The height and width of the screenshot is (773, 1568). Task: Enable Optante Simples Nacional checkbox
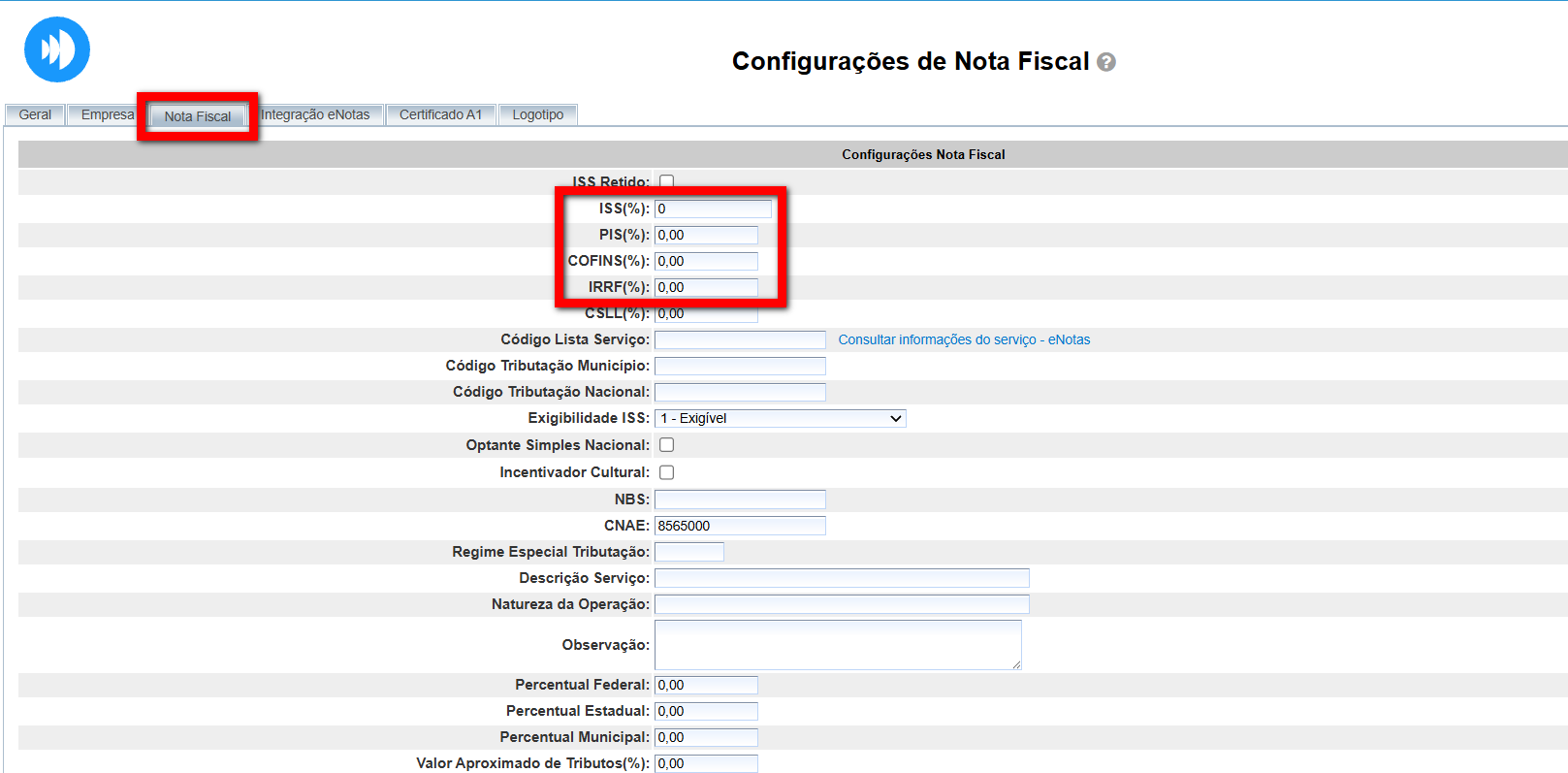(666, 445)
